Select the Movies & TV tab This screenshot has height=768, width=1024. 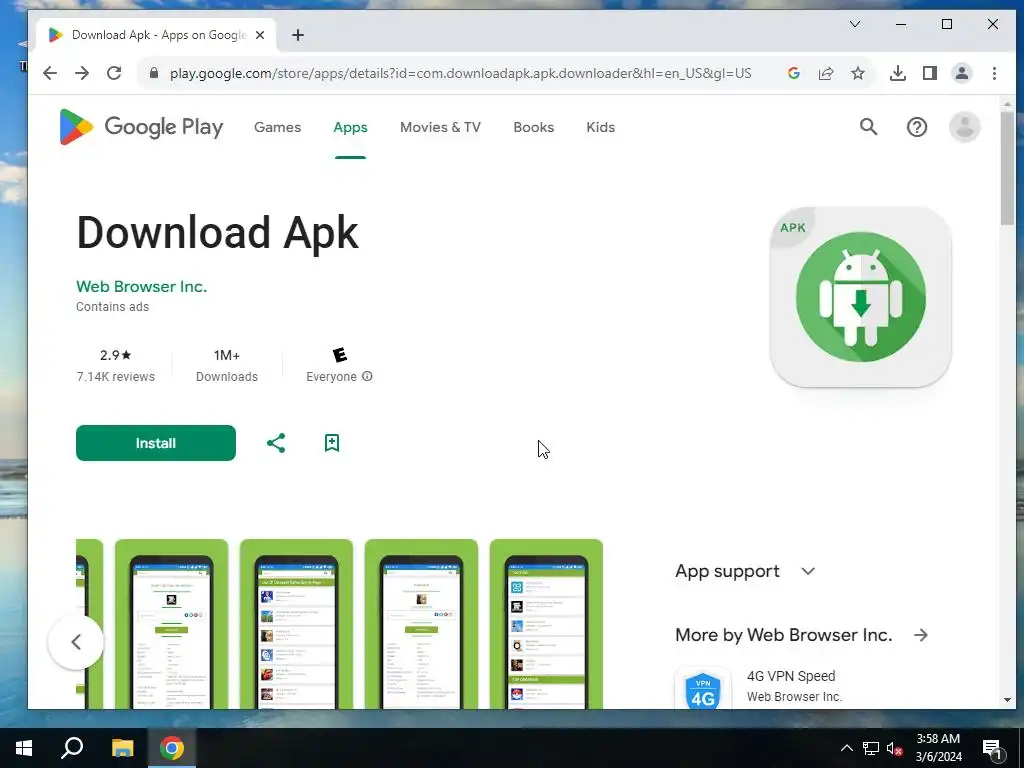[440, 127]
